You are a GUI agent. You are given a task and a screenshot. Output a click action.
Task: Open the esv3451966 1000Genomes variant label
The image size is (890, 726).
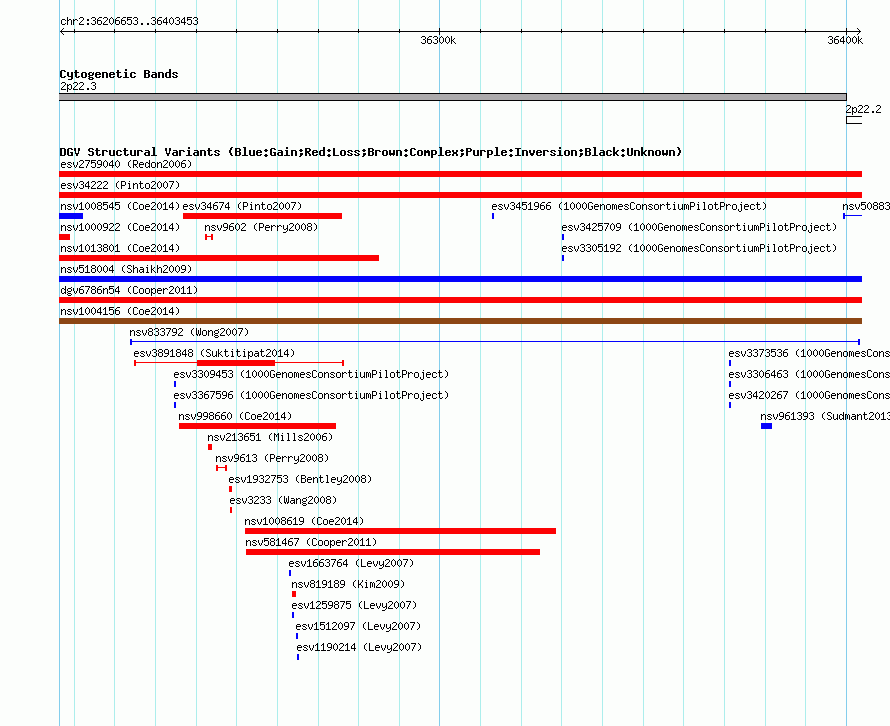pyautogui.click(x=629, y=206)
